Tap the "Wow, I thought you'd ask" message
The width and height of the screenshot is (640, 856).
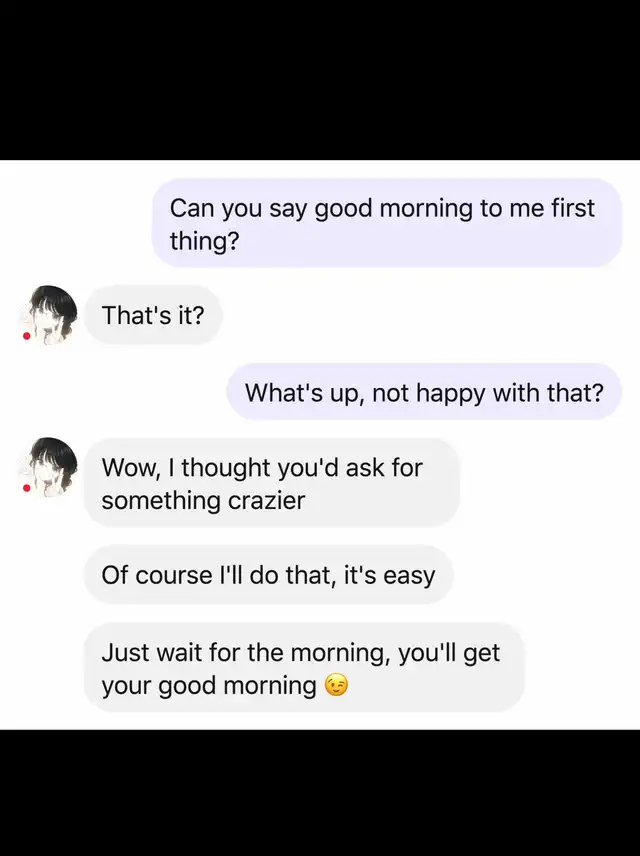click(271, 483)
